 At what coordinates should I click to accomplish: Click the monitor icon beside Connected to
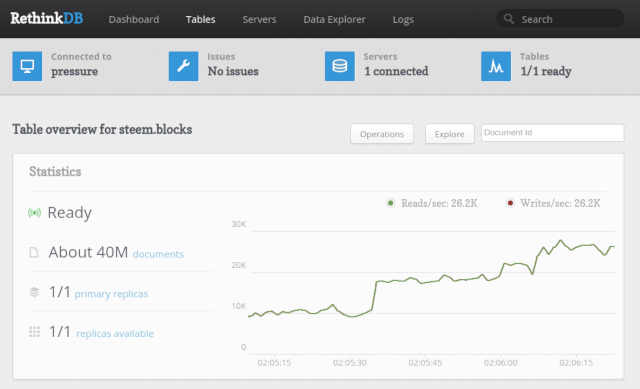point(27,66)
